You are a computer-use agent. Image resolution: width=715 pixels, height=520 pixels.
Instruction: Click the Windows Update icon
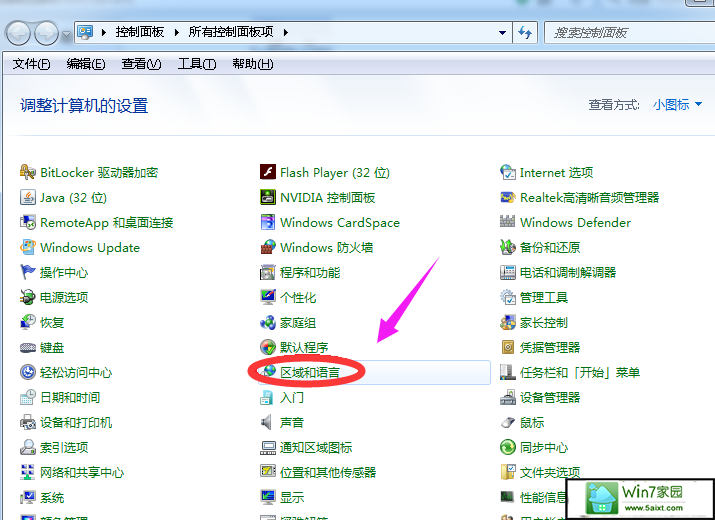click(27, 248)
